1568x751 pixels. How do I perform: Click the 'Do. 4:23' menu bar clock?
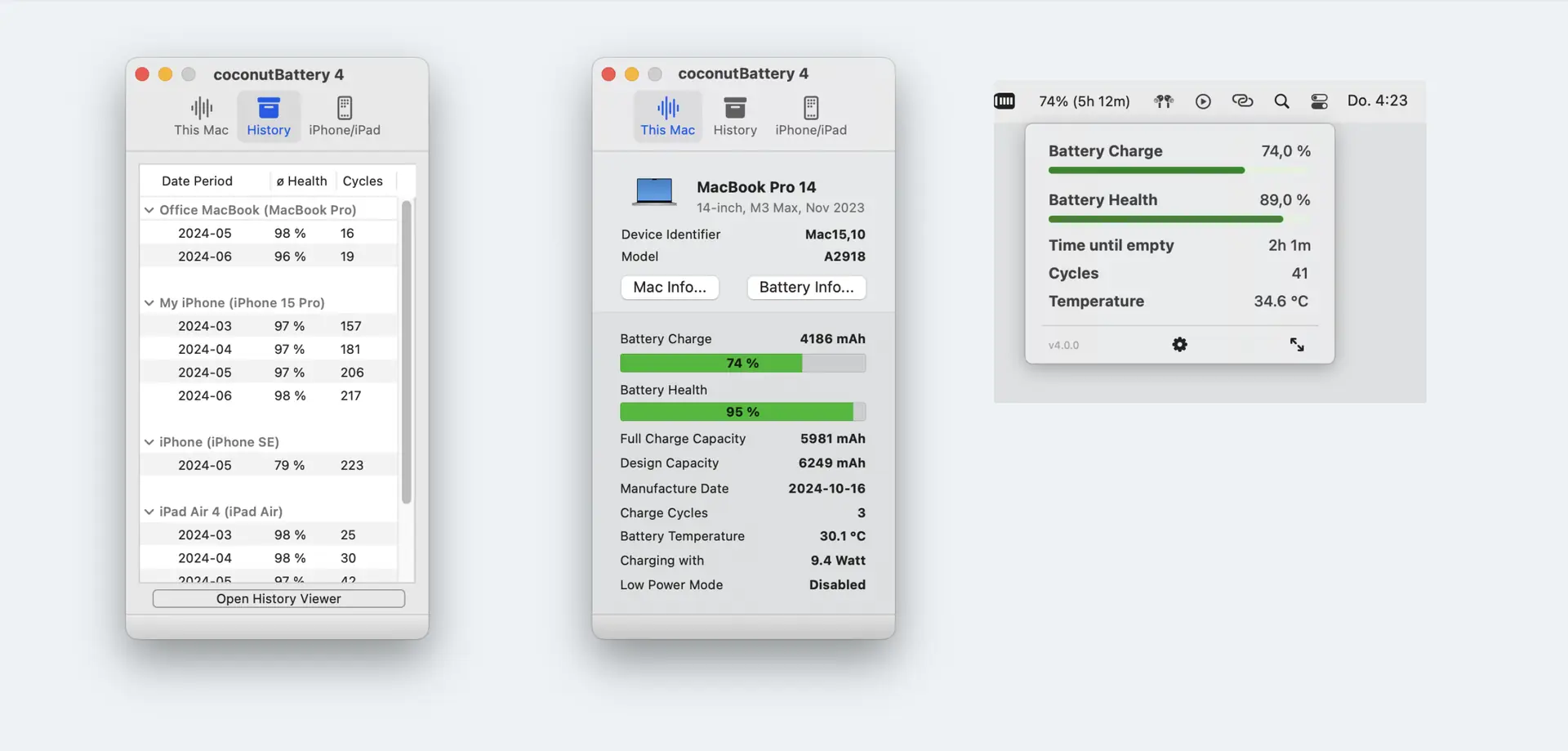click(x=1378, y=101)
